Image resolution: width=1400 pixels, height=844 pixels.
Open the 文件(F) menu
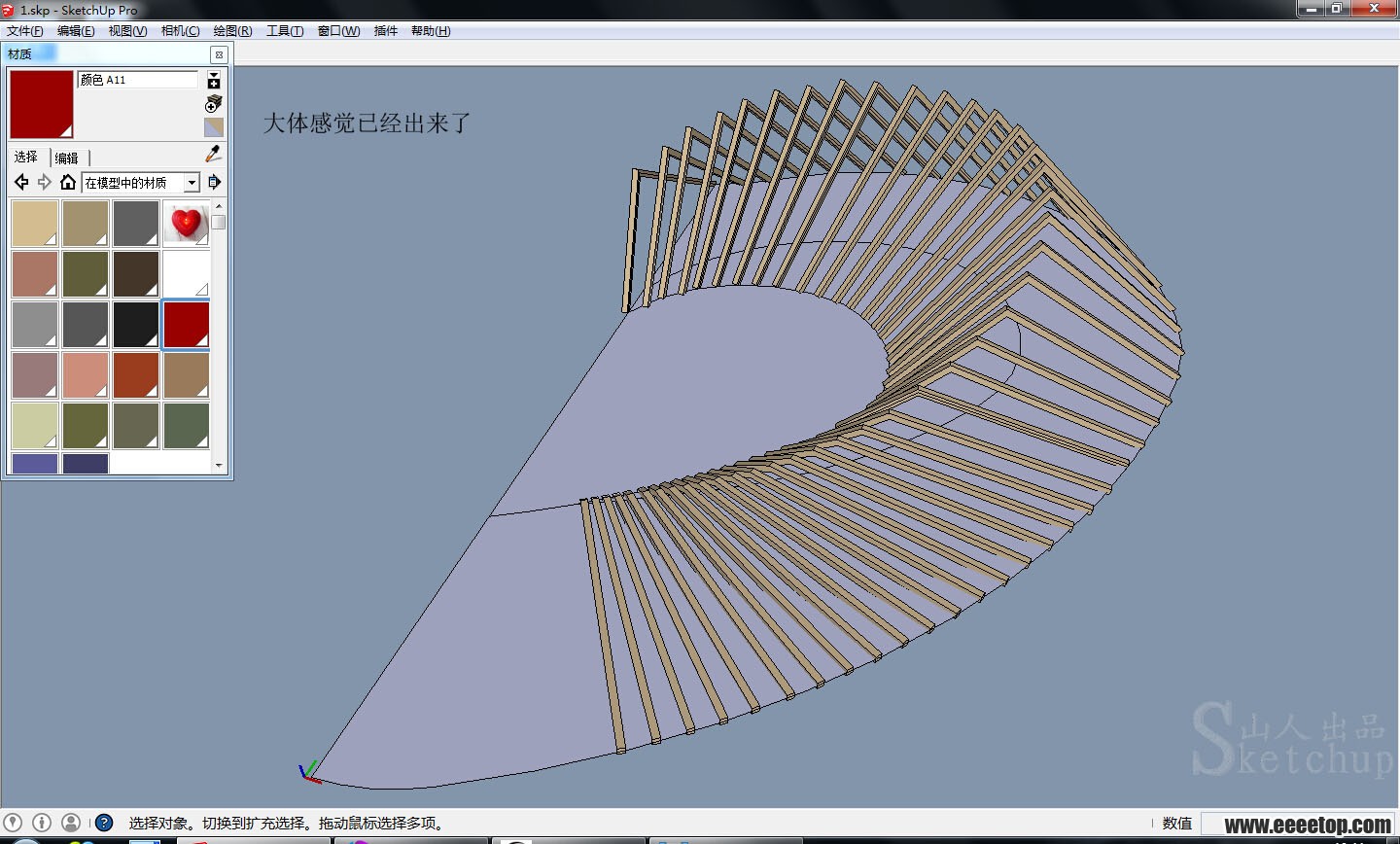click(x=24, y=31)
